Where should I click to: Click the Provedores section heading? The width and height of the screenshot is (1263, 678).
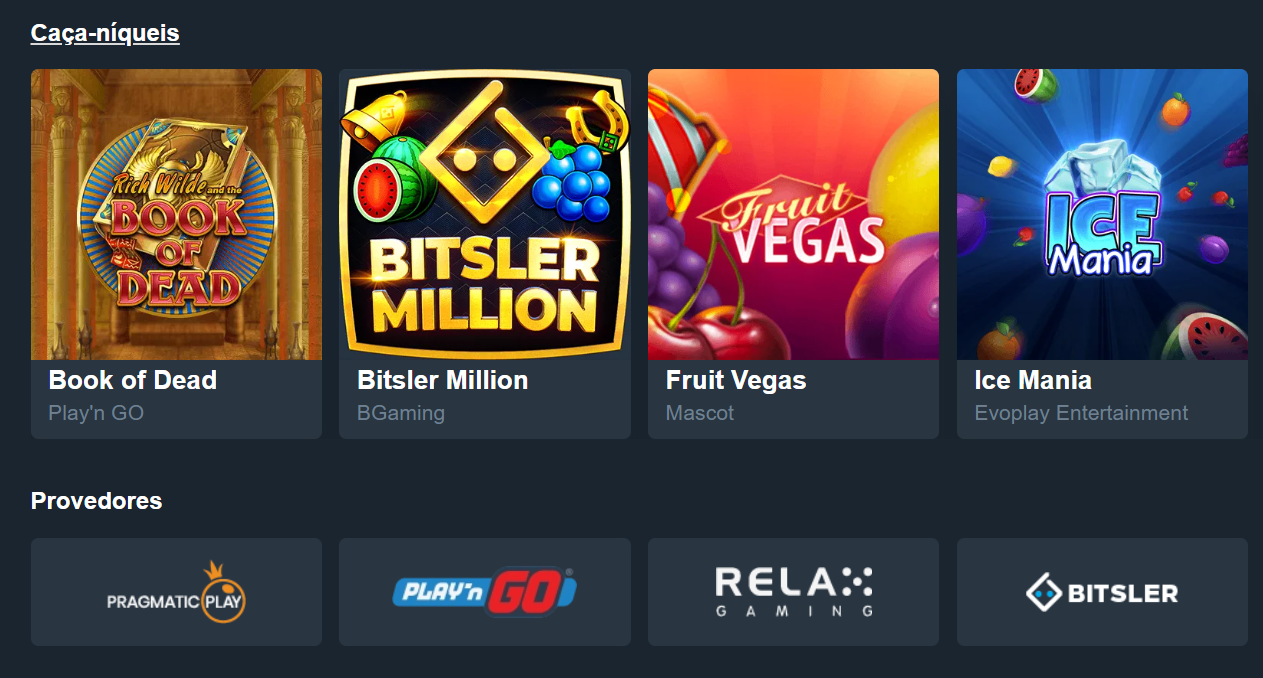tap(96, 500)
